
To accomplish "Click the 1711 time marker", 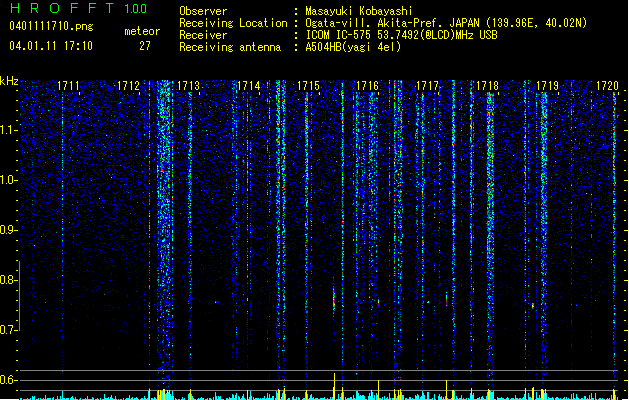I will [x=68, y=86].
